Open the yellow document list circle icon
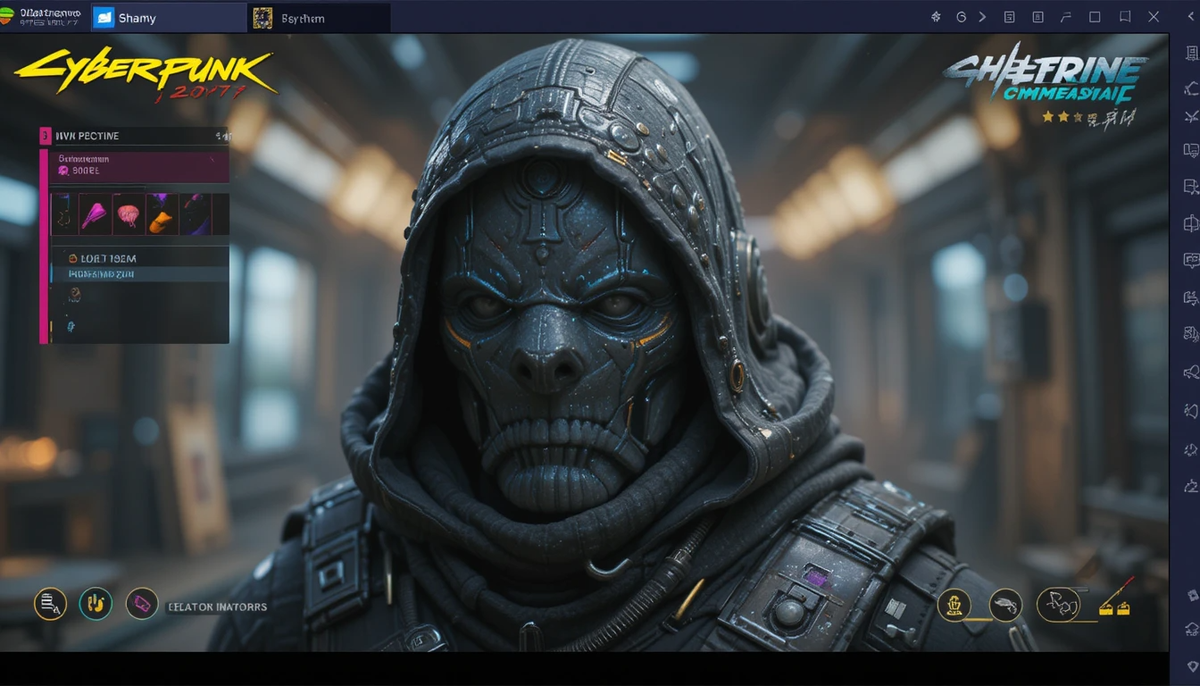The width and height of the screenshot is (1200, 686). point(50,603)
